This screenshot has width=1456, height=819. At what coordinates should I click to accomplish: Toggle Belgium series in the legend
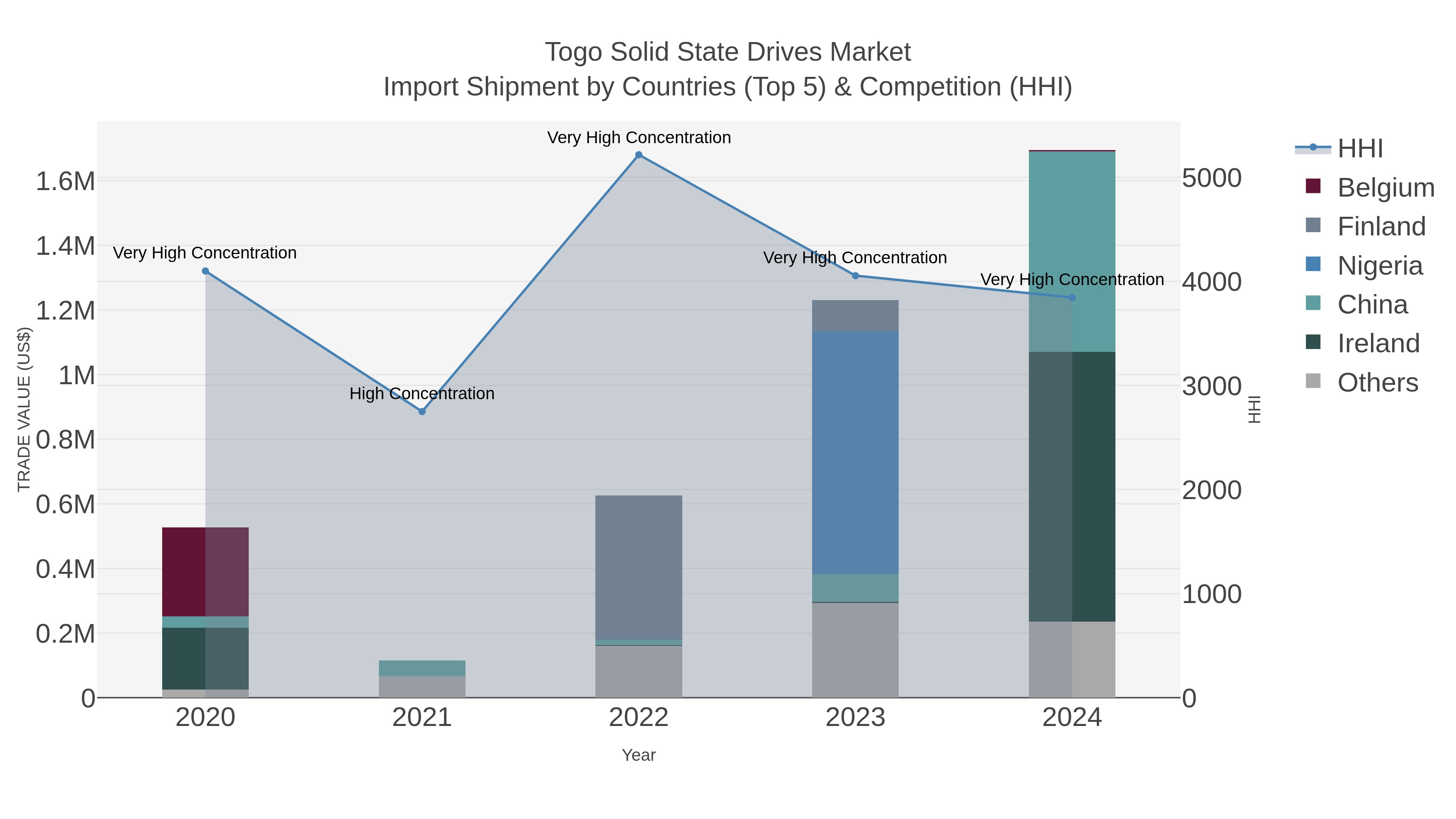coord(1370,188)
